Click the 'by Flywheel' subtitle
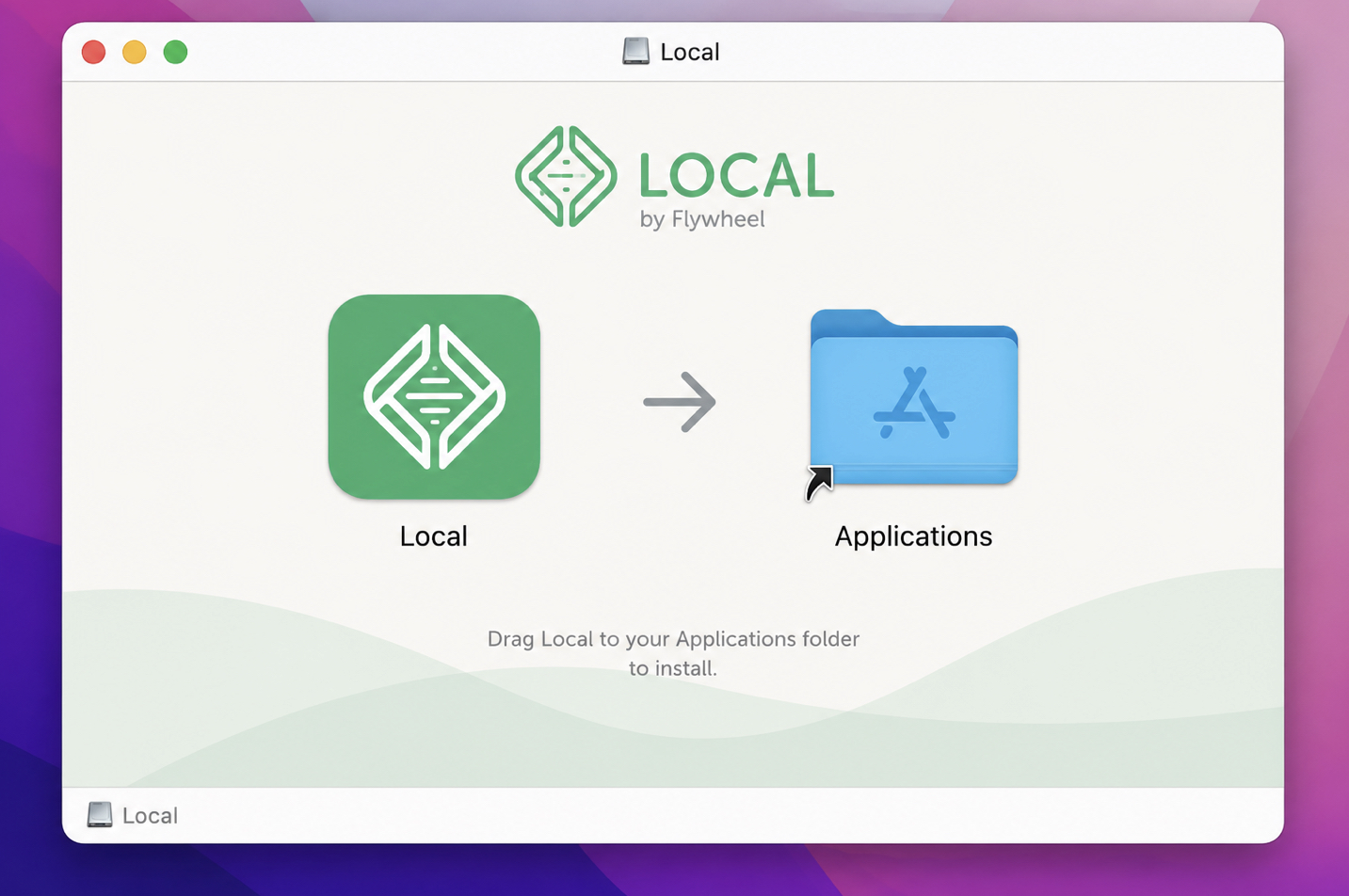This screenshot has height=896, width=1349. (702, 220)
